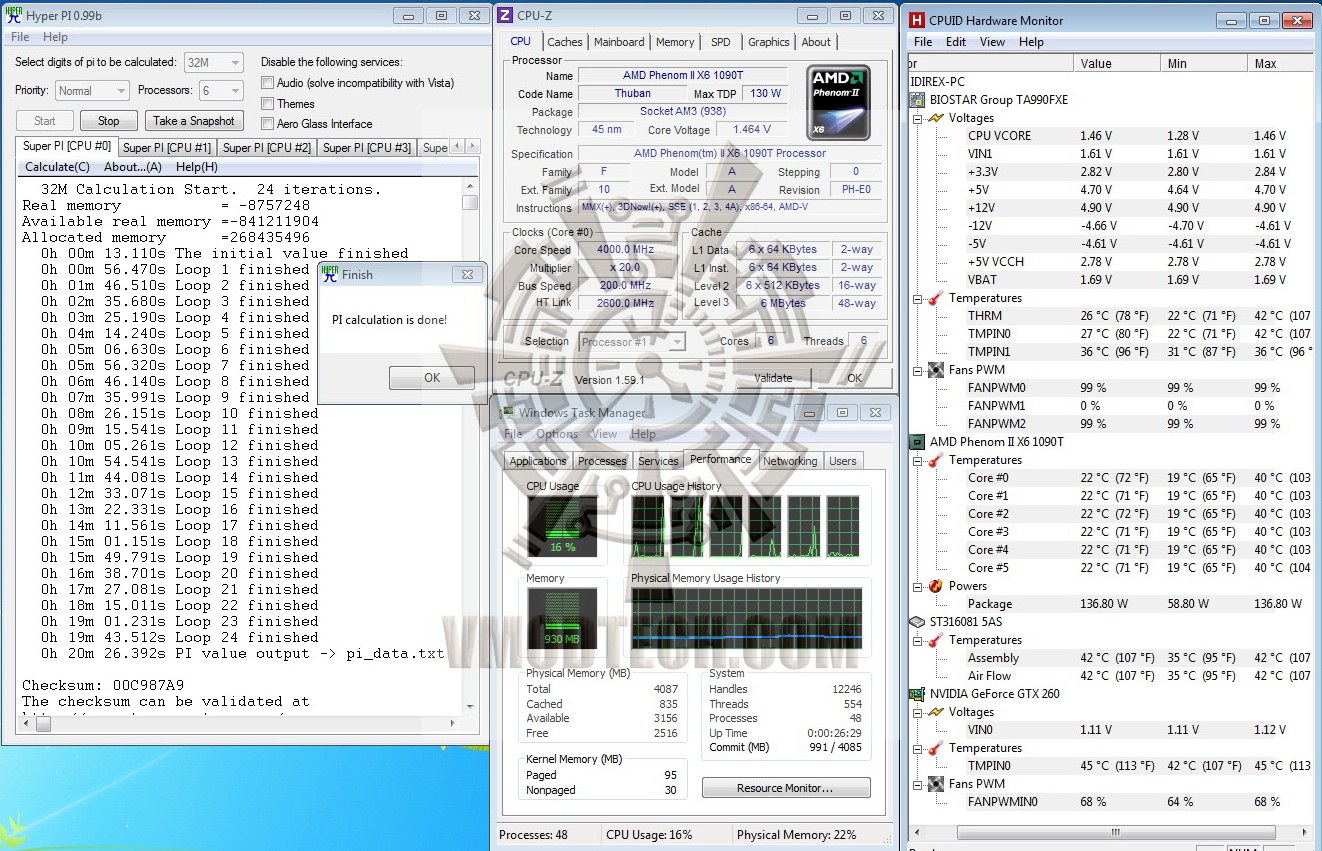The image size is (1322, 851).
Task: Click the Validate button in CPU-Z
Action: [x=773, y=378]
